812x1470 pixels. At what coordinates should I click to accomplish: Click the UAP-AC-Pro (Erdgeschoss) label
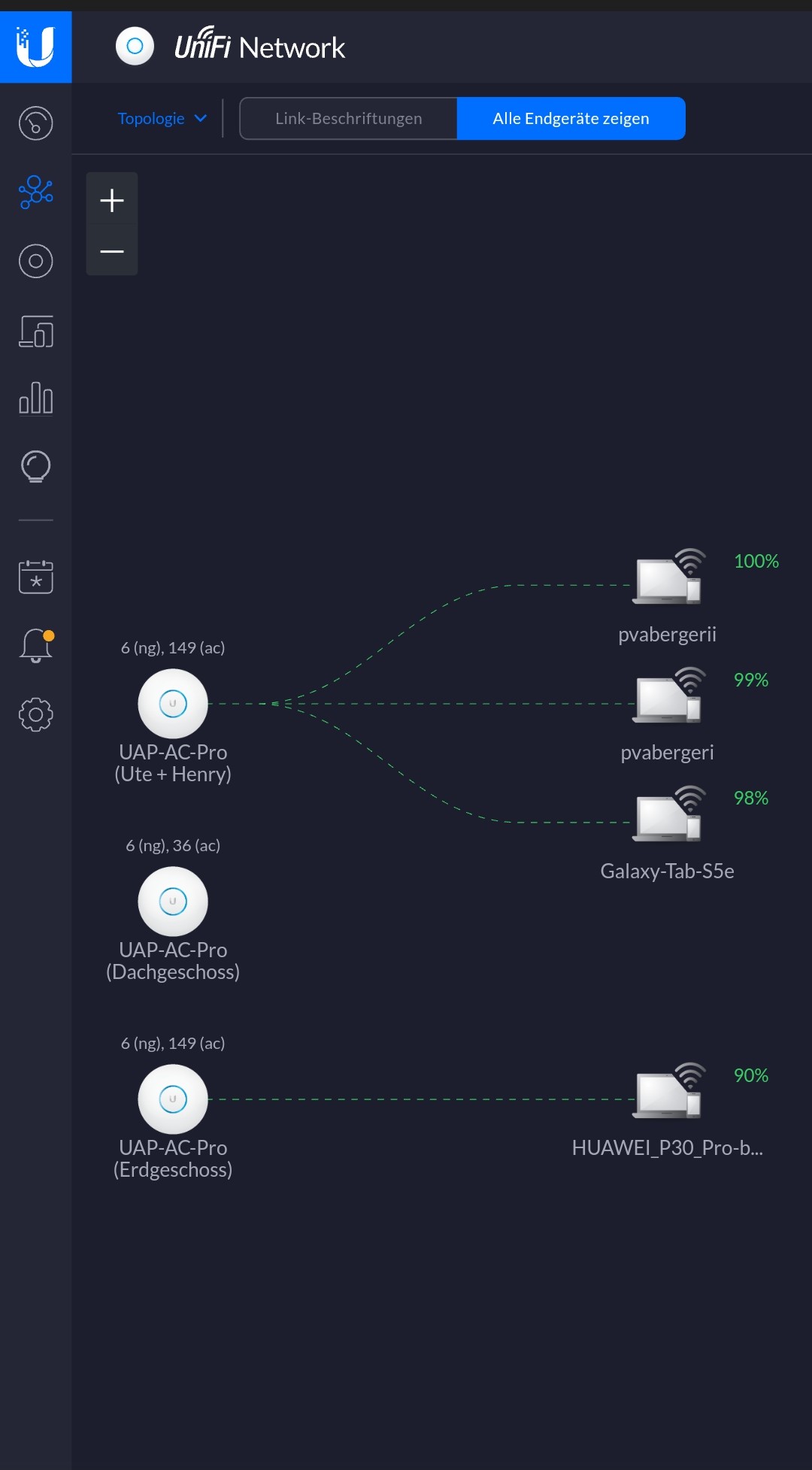click(x=173, y=1159)
